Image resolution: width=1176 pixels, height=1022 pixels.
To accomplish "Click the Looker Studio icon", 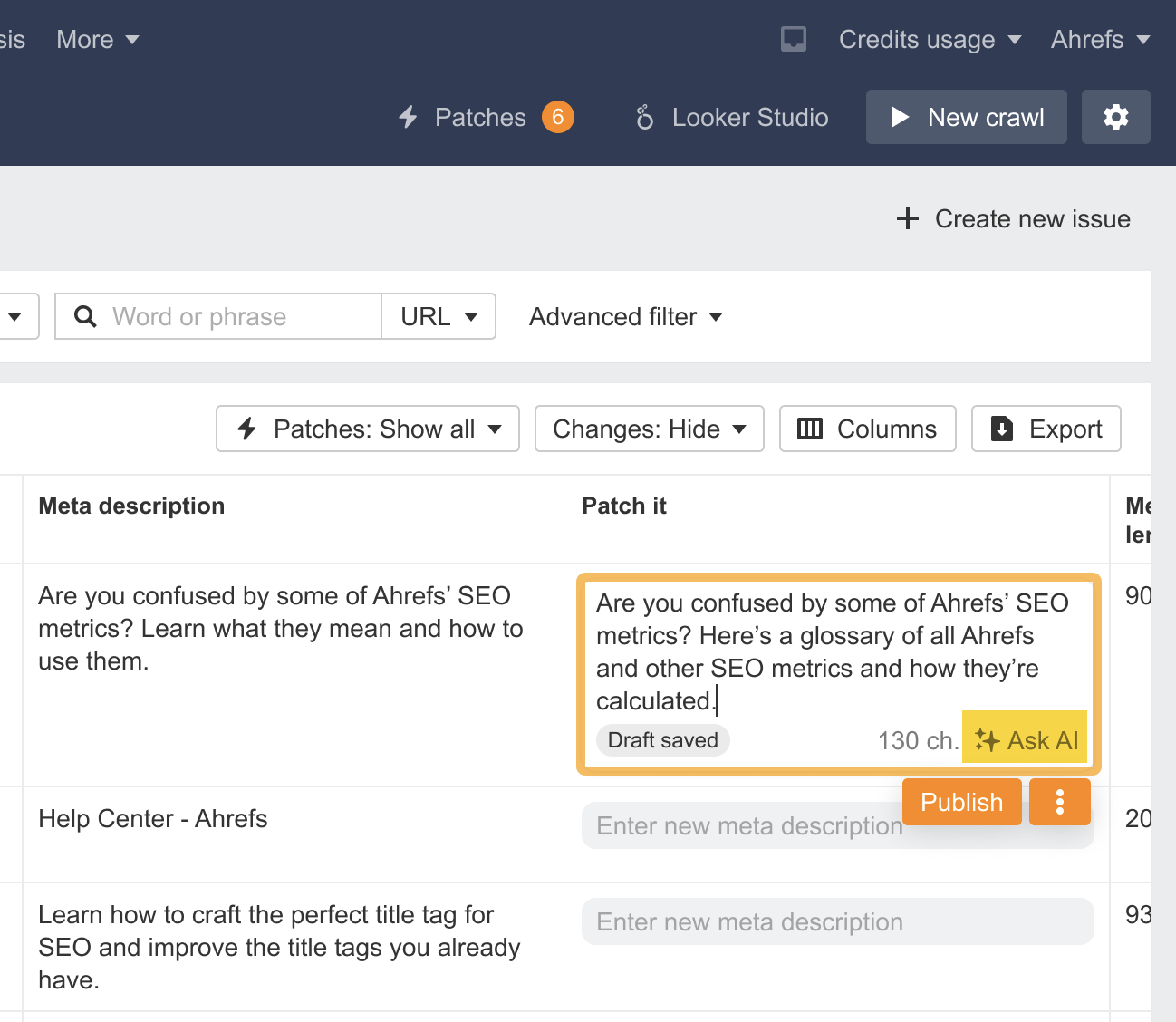I will [644, 117].
